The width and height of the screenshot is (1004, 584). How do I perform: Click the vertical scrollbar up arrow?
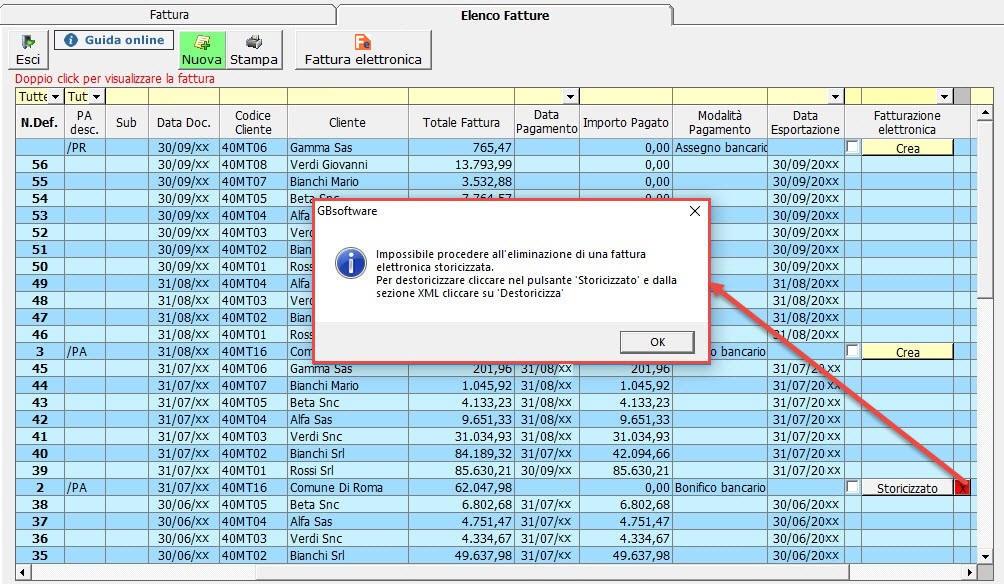[985, 113]
